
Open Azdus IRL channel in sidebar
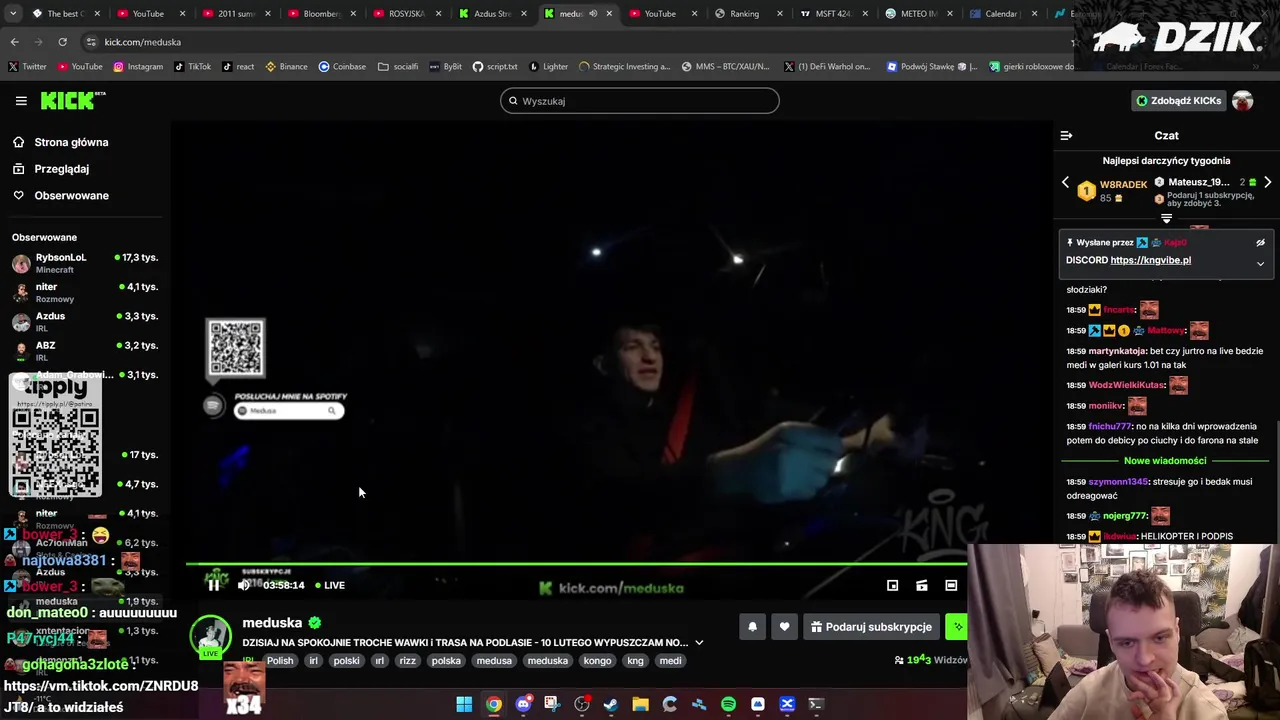85,322
